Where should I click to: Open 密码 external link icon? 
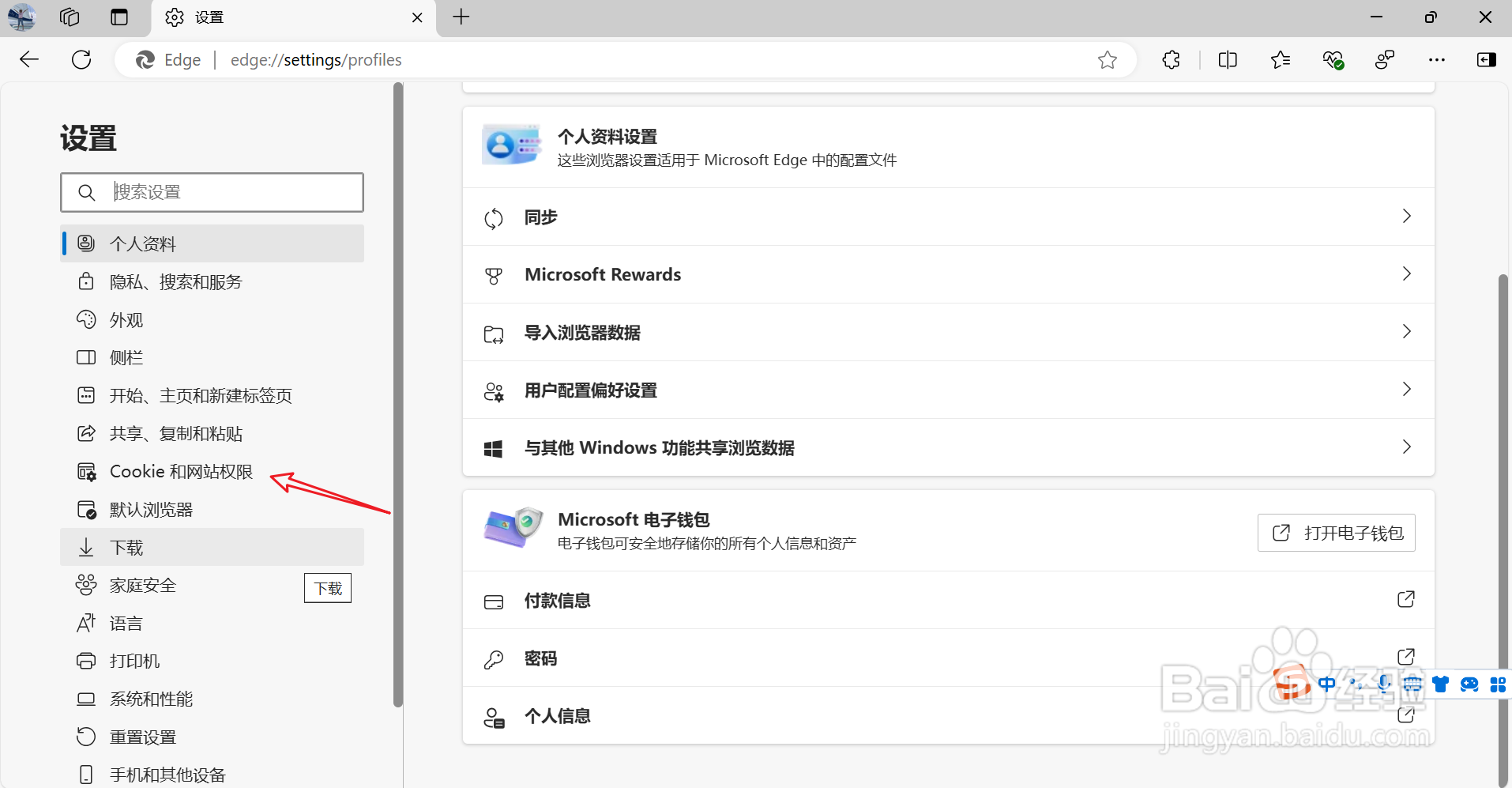pyautogui.click(x=1406, y=657)
